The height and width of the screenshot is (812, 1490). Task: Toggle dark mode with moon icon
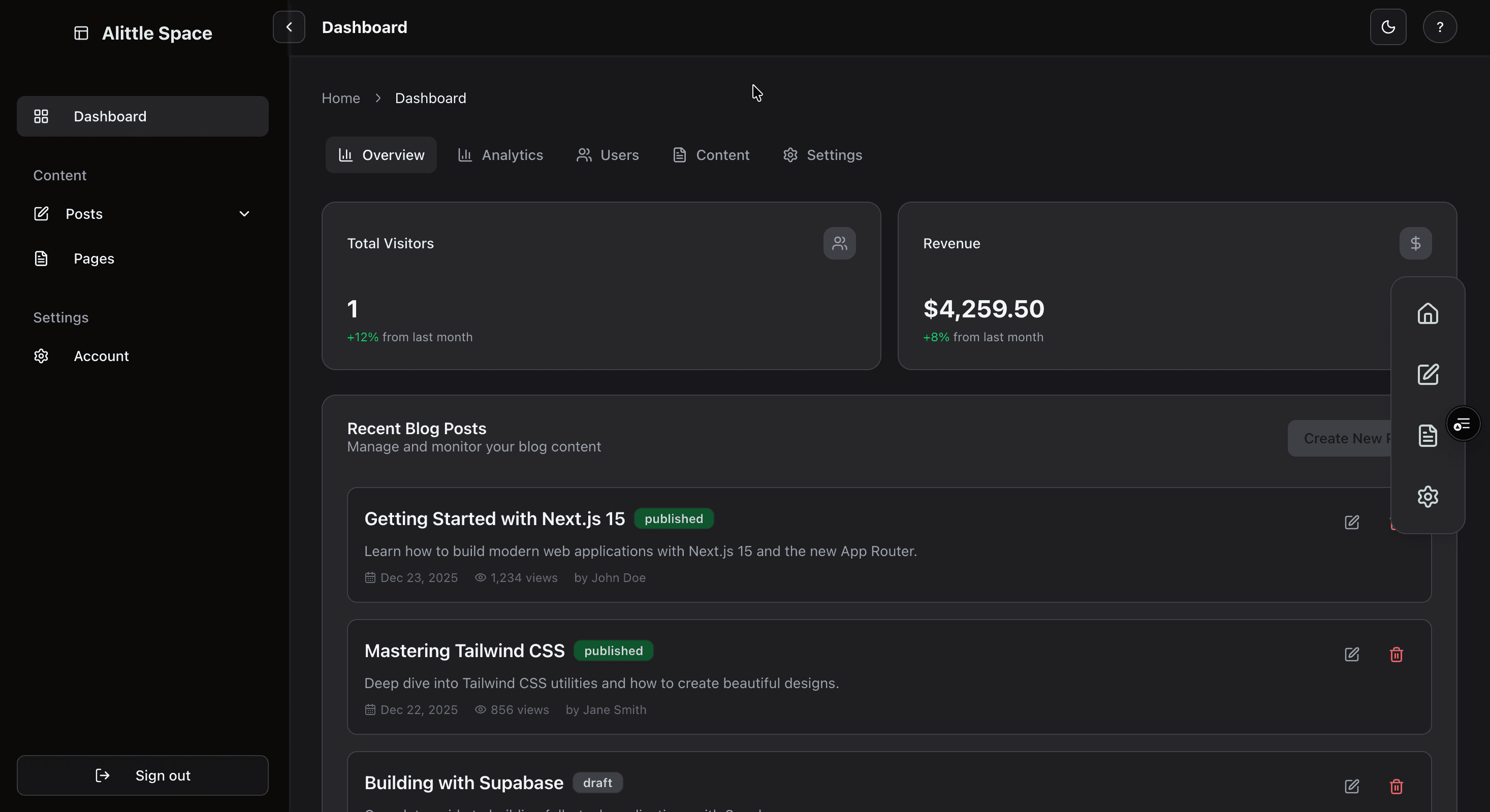coord(1387,27)
